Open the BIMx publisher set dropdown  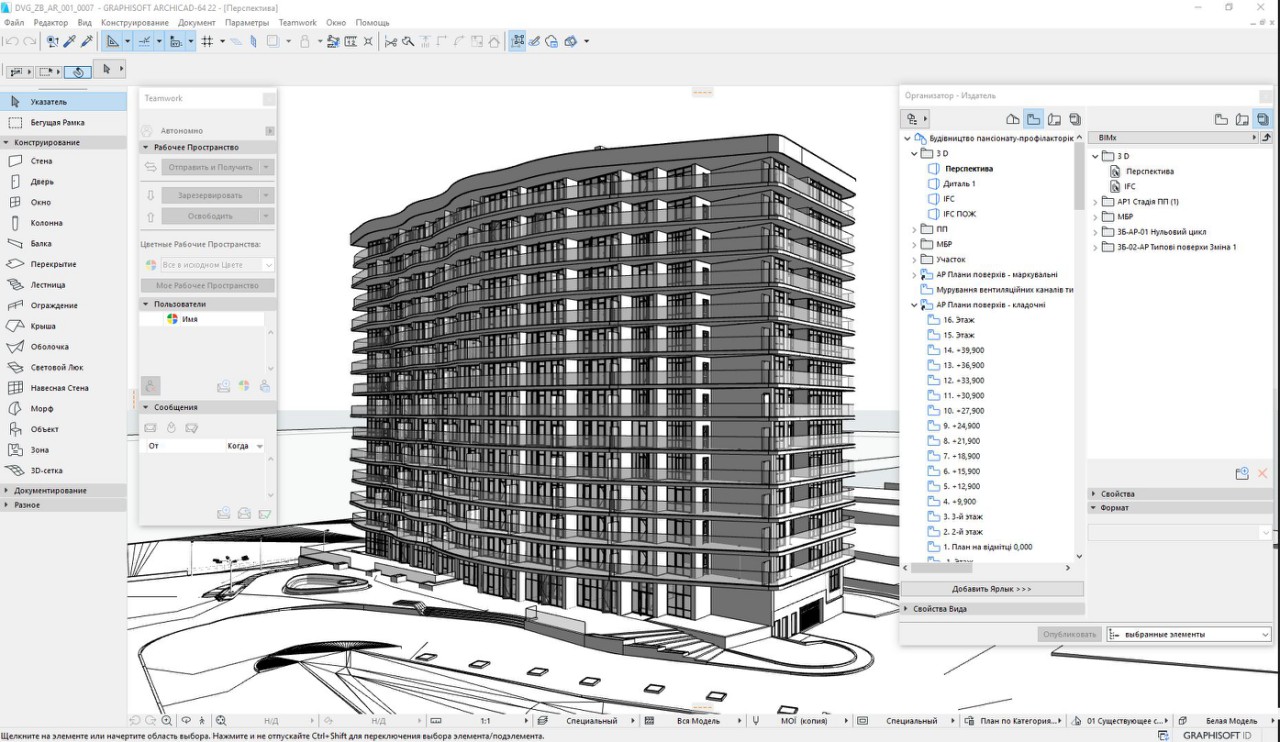[x=1172, y=137]
